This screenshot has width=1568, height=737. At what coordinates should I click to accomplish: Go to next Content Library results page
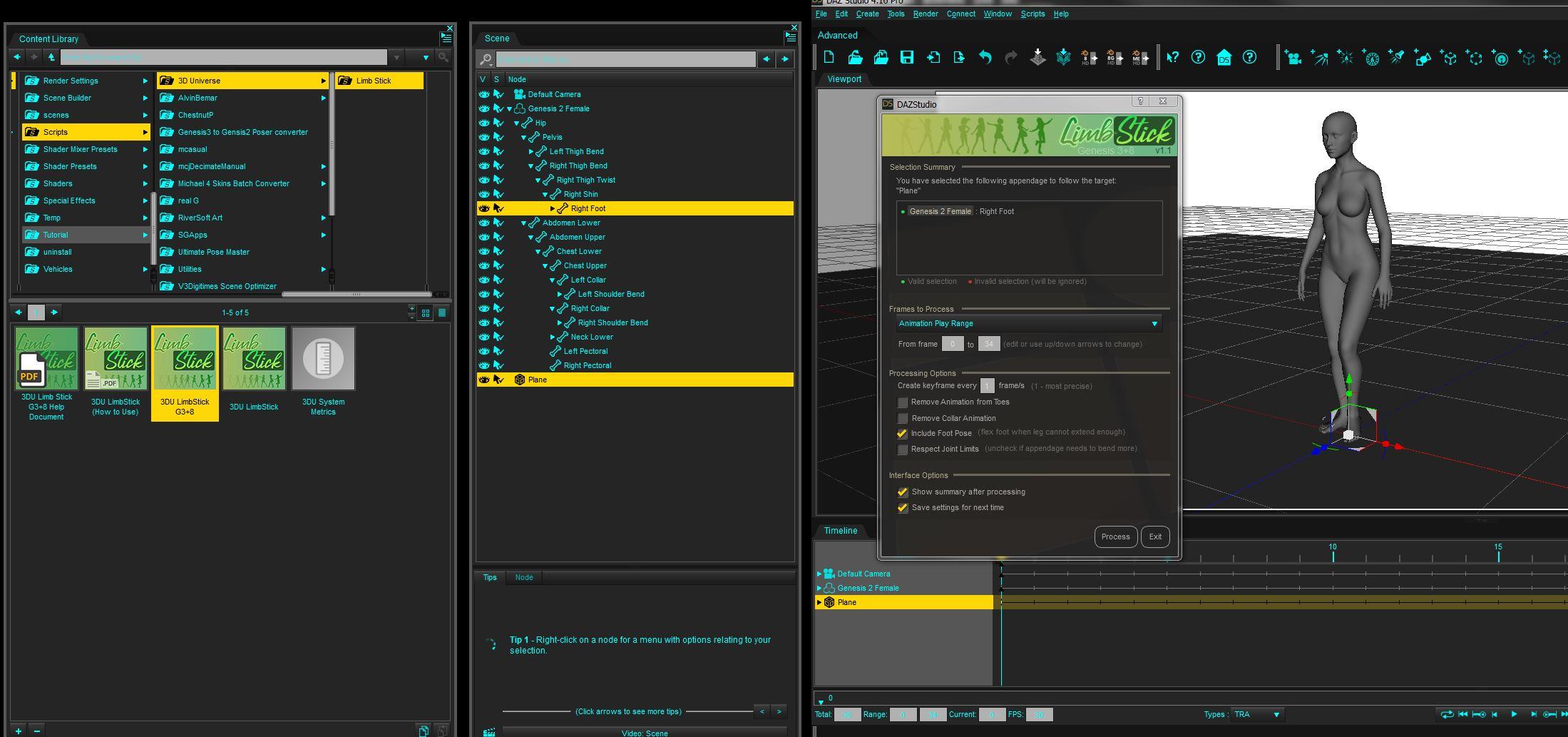(54, 312)
